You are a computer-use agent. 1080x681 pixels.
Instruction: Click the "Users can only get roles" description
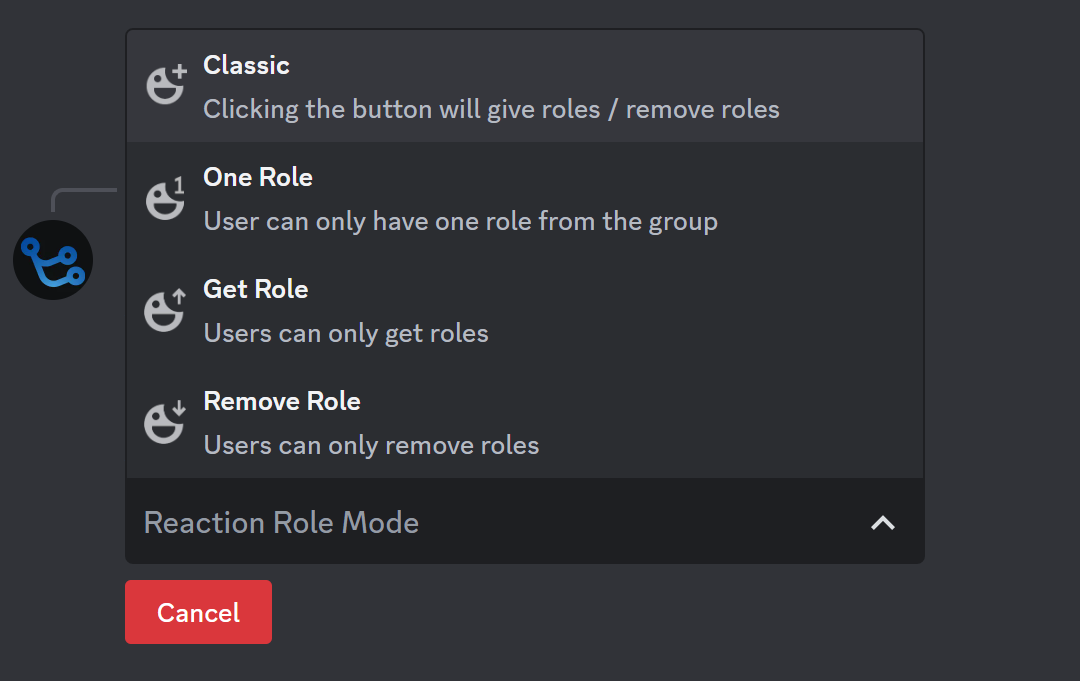coord(346,333)
